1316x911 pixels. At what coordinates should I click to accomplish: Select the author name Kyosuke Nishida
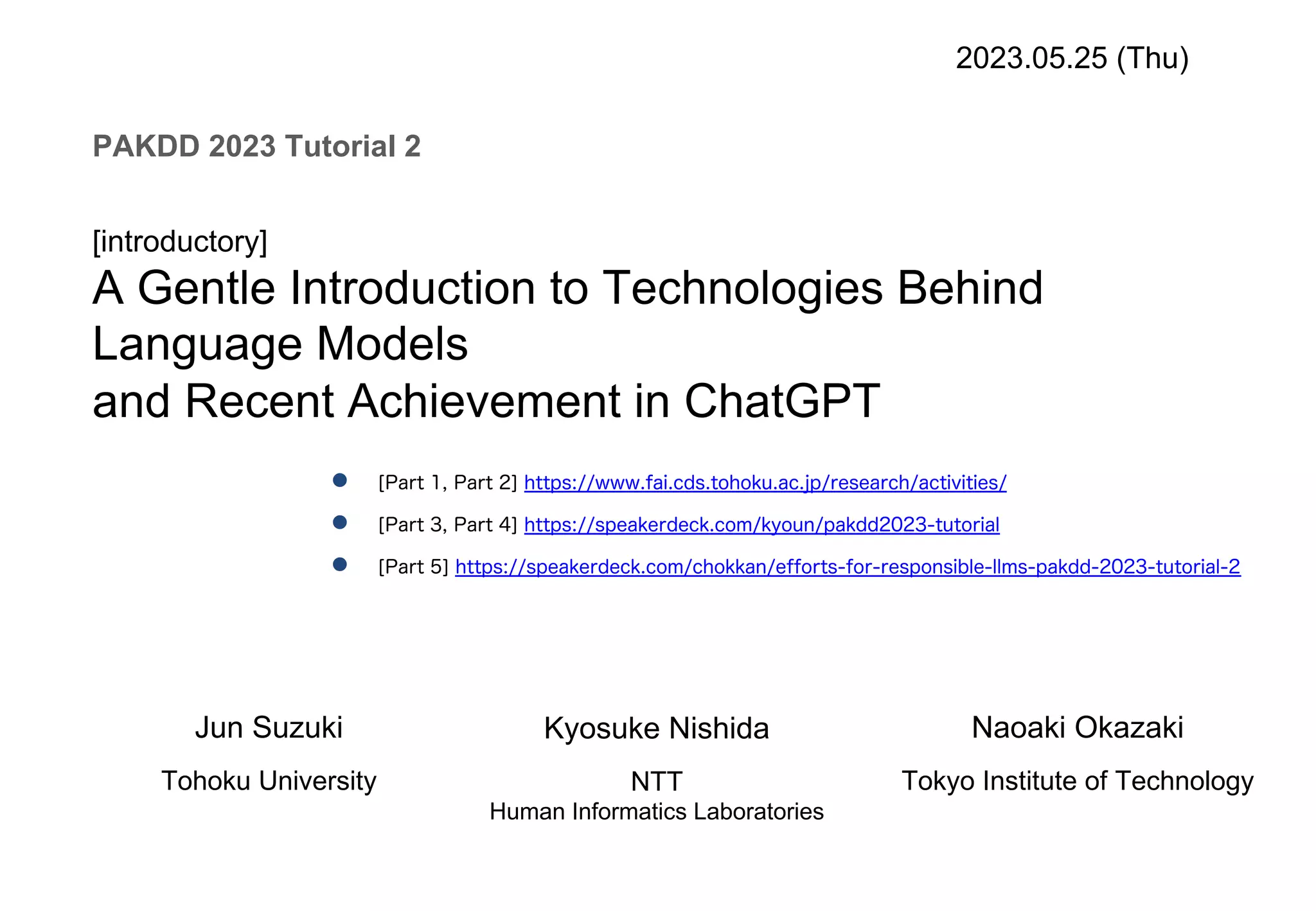656,729
